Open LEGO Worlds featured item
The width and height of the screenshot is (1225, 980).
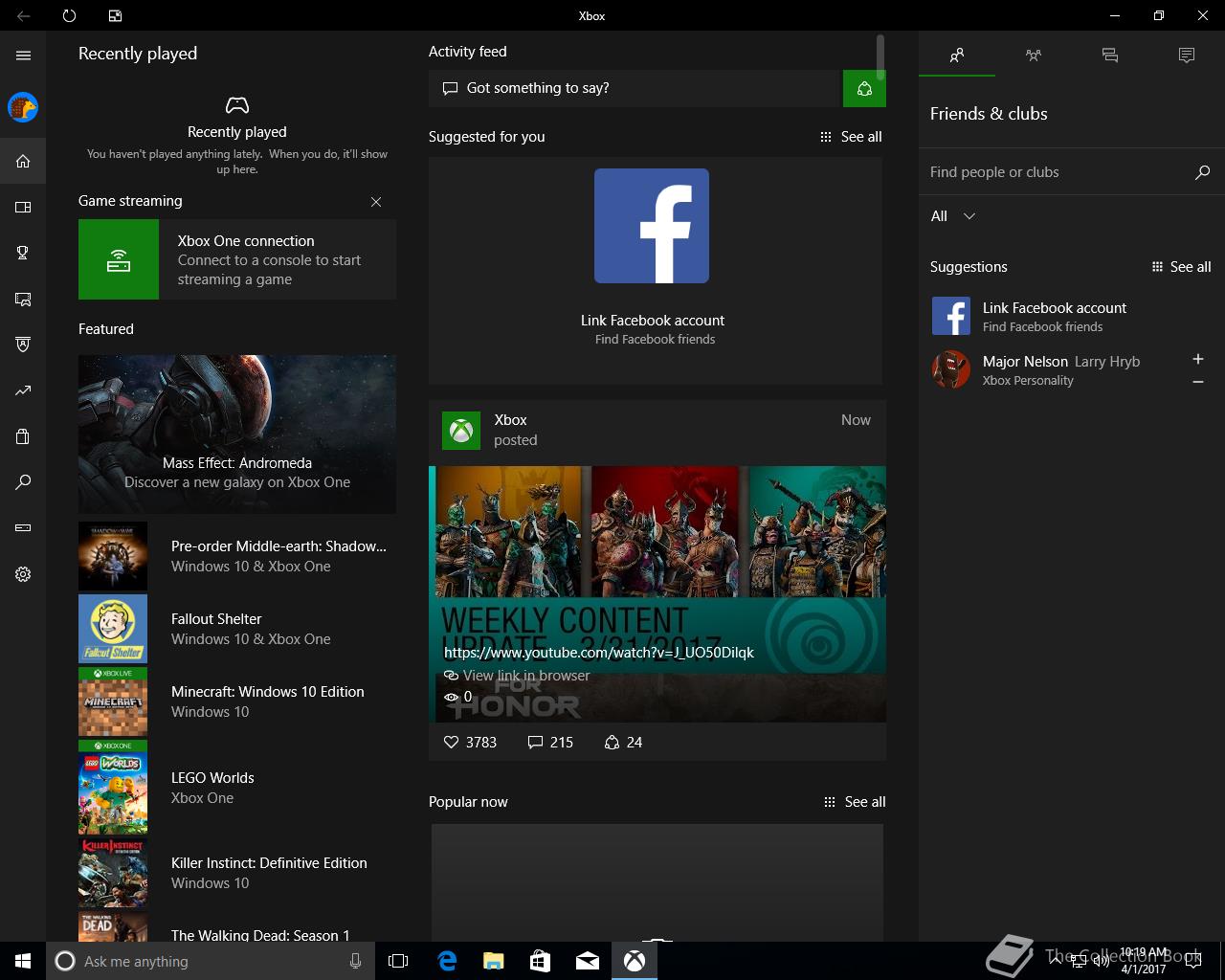[x=237, y=788]
